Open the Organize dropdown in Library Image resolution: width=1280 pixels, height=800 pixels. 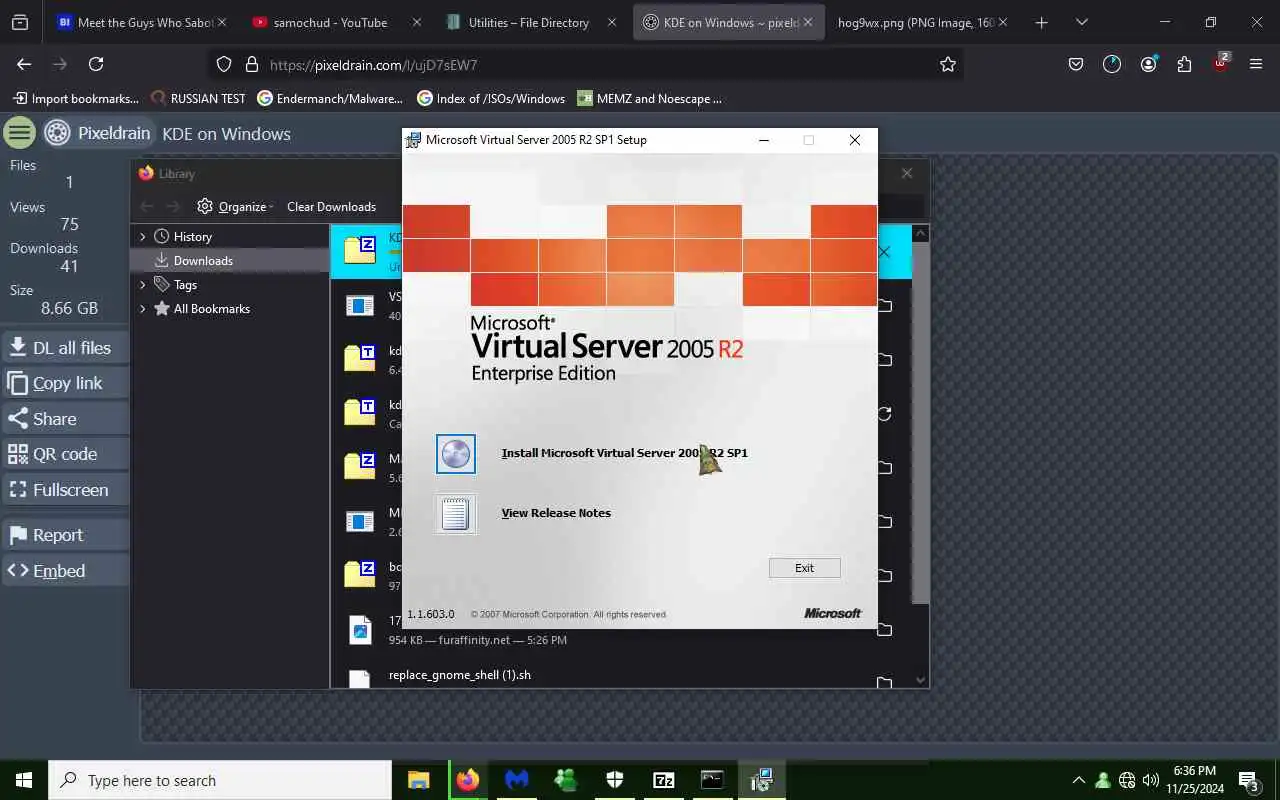[x=236, y=207]
